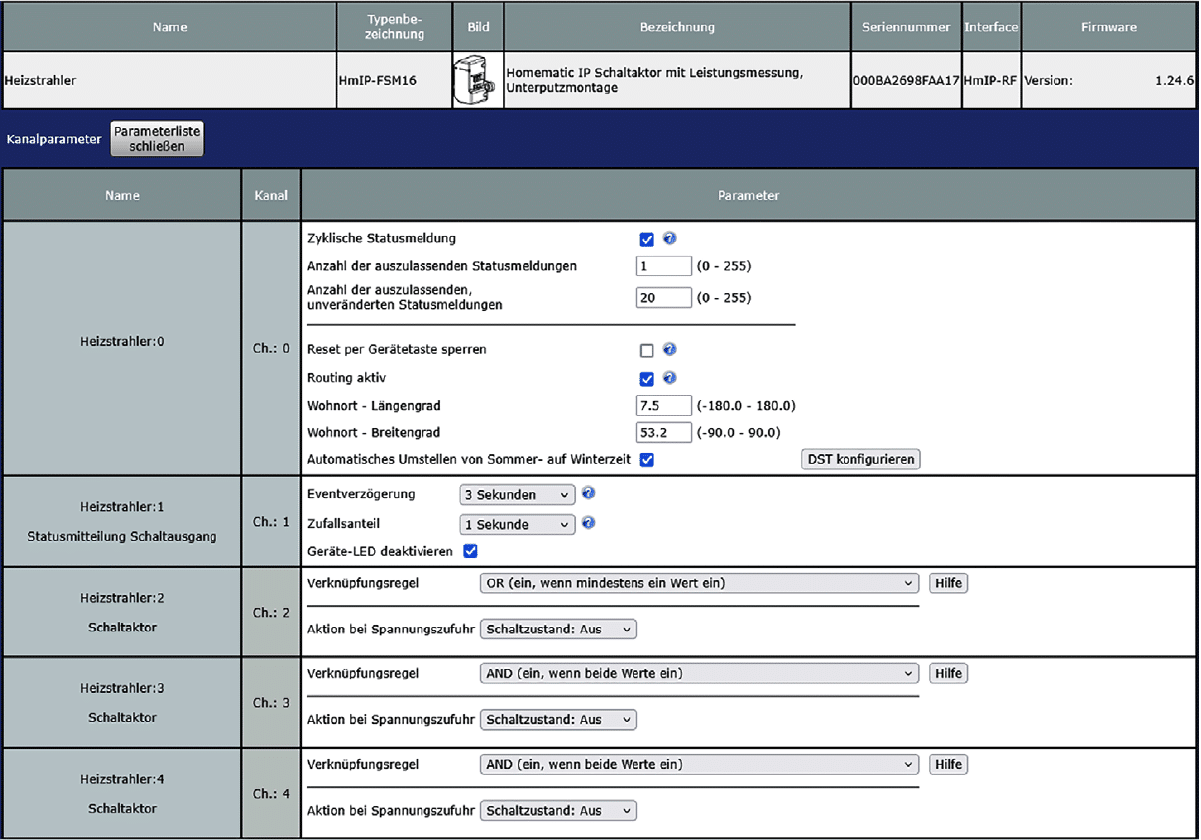
Task: Click Wohnort Breitengrad input field
Action: (664, 433)
